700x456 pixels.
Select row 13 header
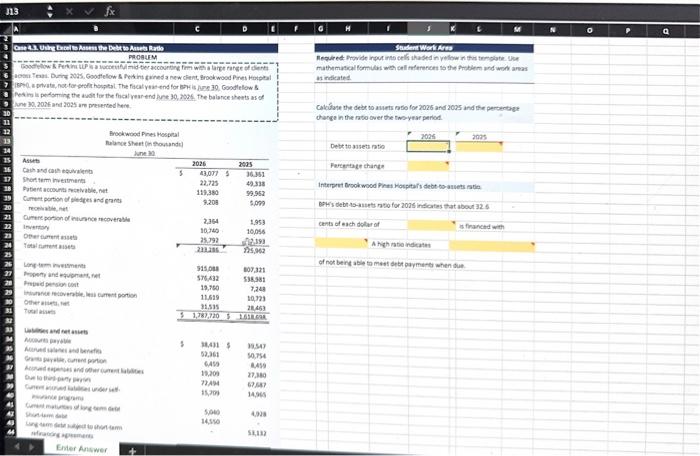click(x=7, y=141)
